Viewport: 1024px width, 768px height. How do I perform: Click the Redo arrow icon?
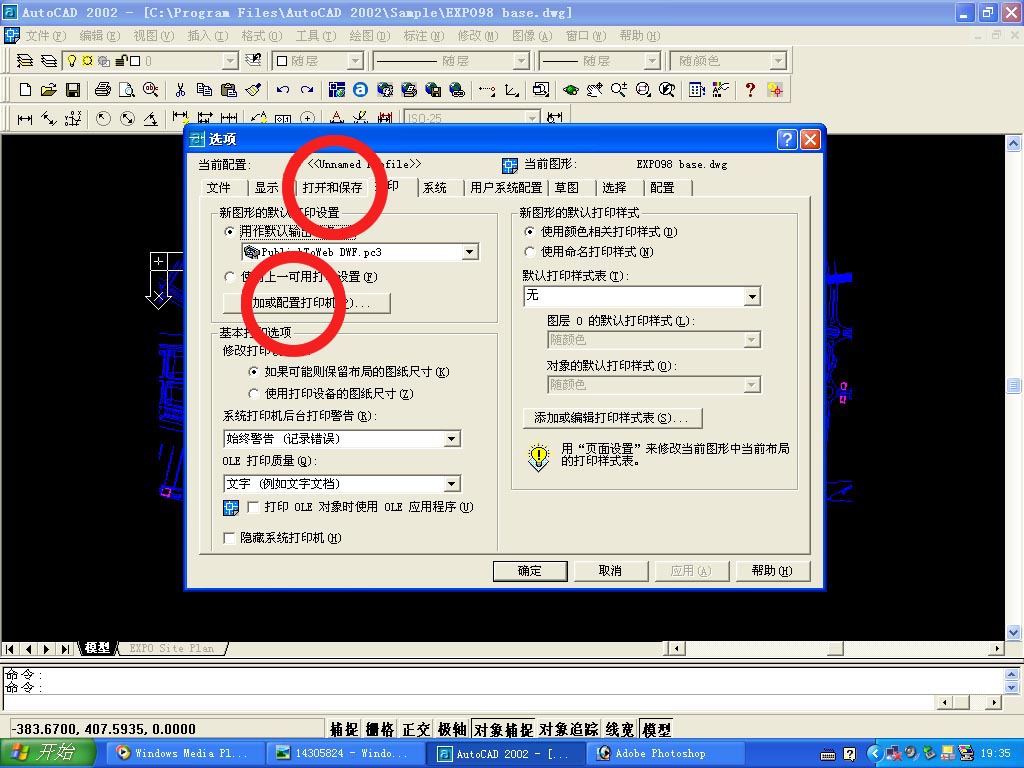[x=307, y=90]
